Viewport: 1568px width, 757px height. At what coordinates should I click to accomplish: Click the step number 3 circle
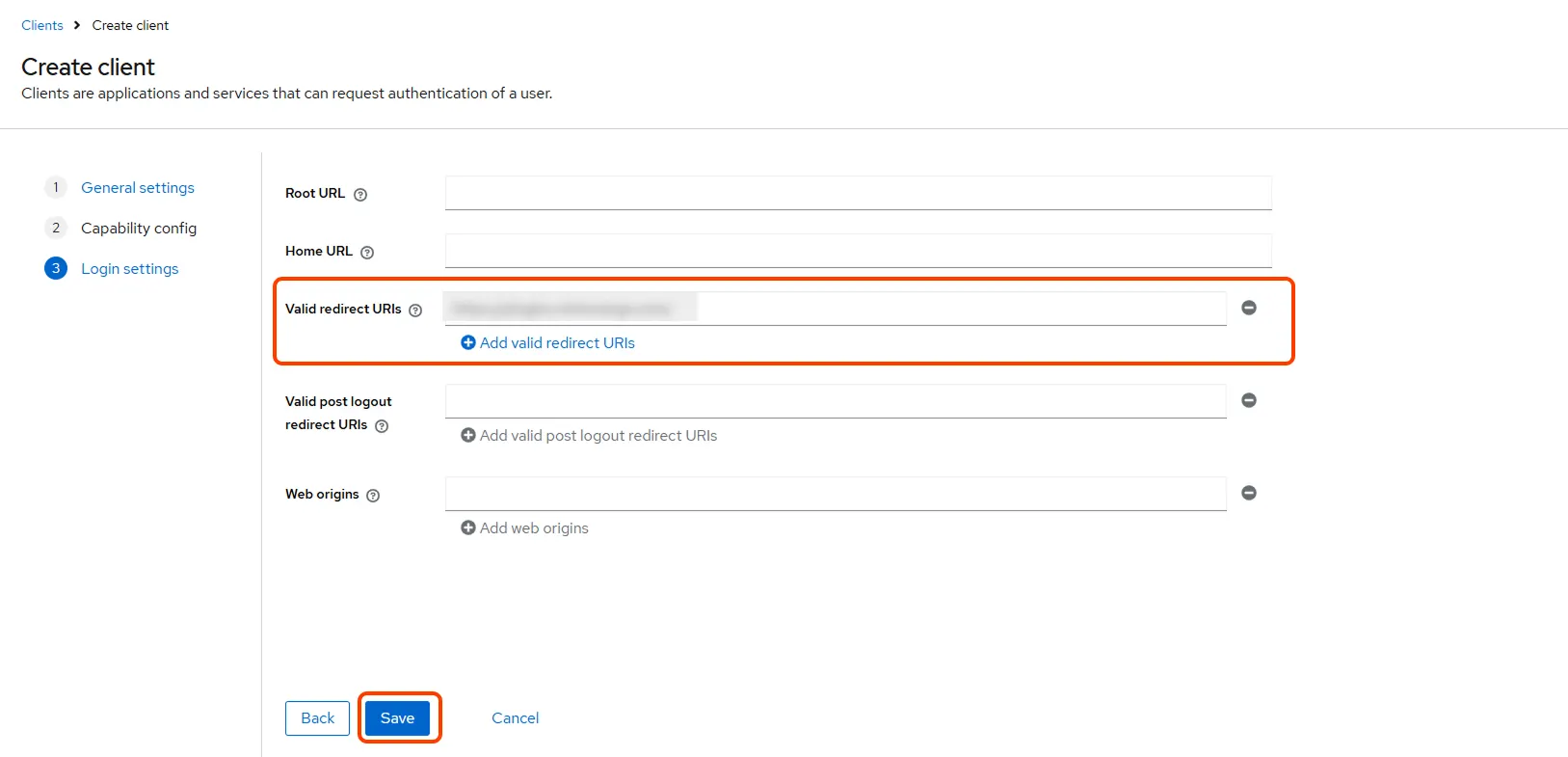point(56,268)
